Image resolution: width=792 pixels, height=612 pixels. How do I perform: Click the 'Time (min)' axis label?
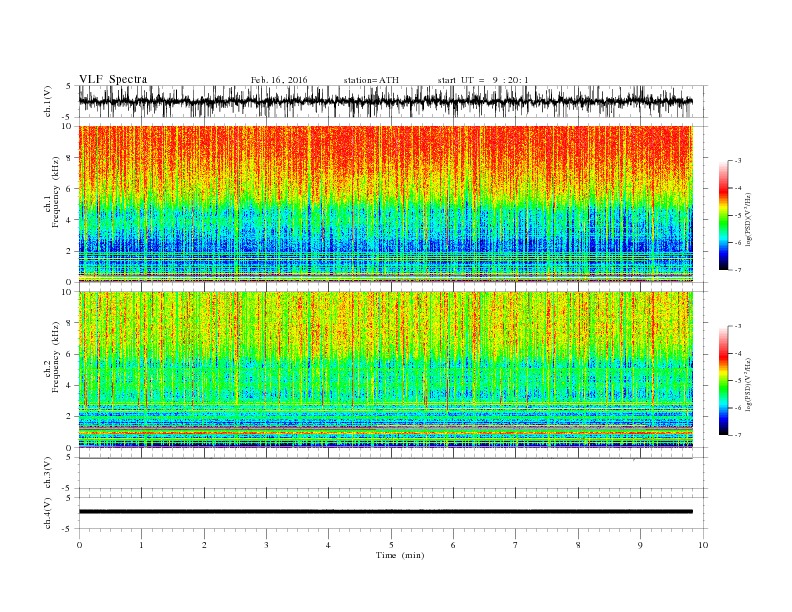(x=400, y=555)
